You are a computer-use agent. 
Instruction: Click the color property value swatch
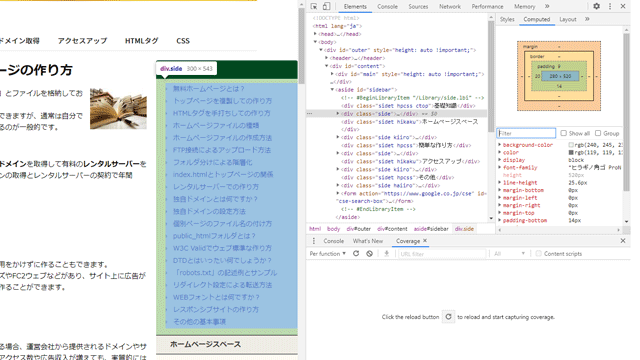(x=571, y=152)
